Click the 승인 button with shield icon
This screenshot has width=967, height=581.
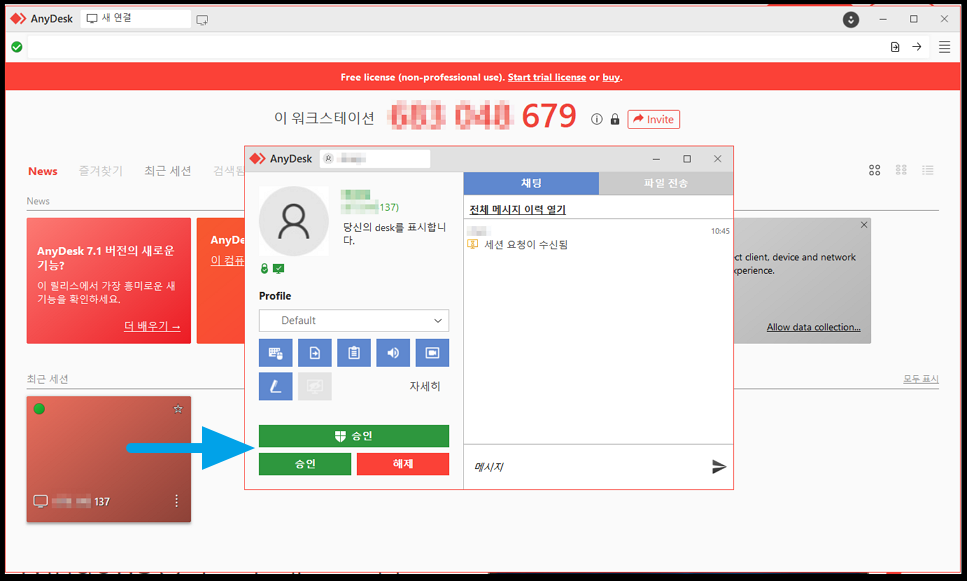(x=354, y=436)
